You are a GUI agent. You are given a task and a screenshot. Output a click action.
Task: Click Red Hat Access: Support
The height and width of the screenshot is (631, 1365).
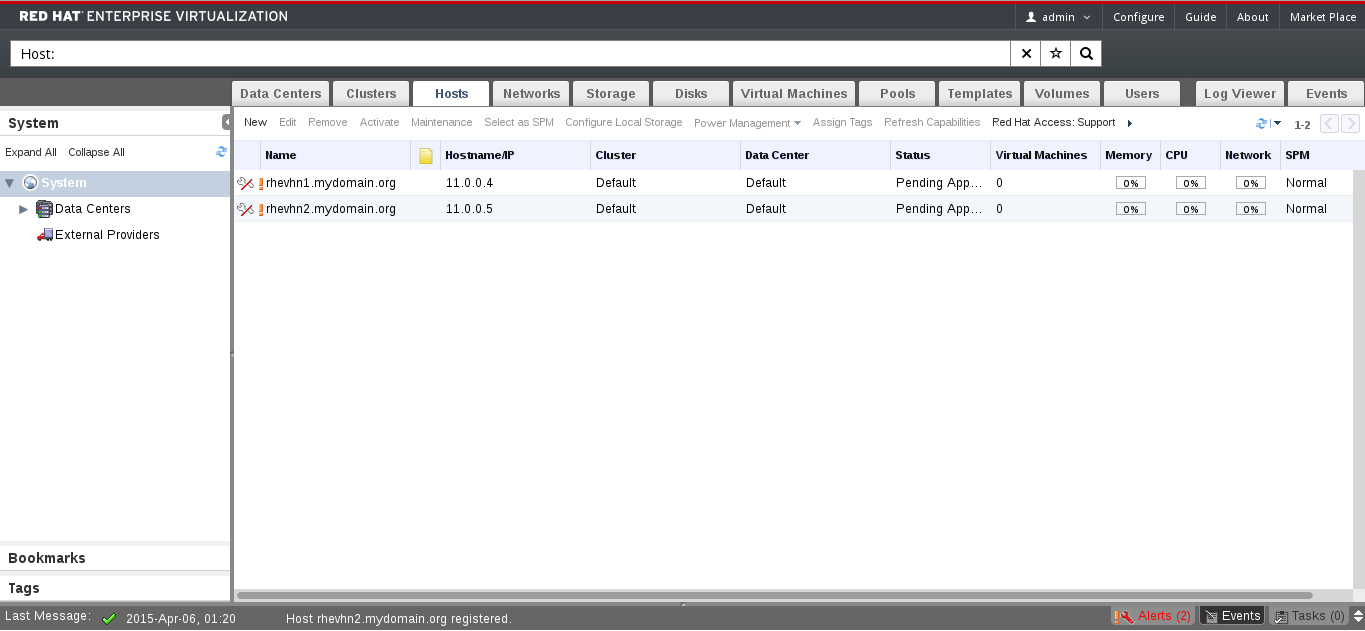[x=1053, y=123]
